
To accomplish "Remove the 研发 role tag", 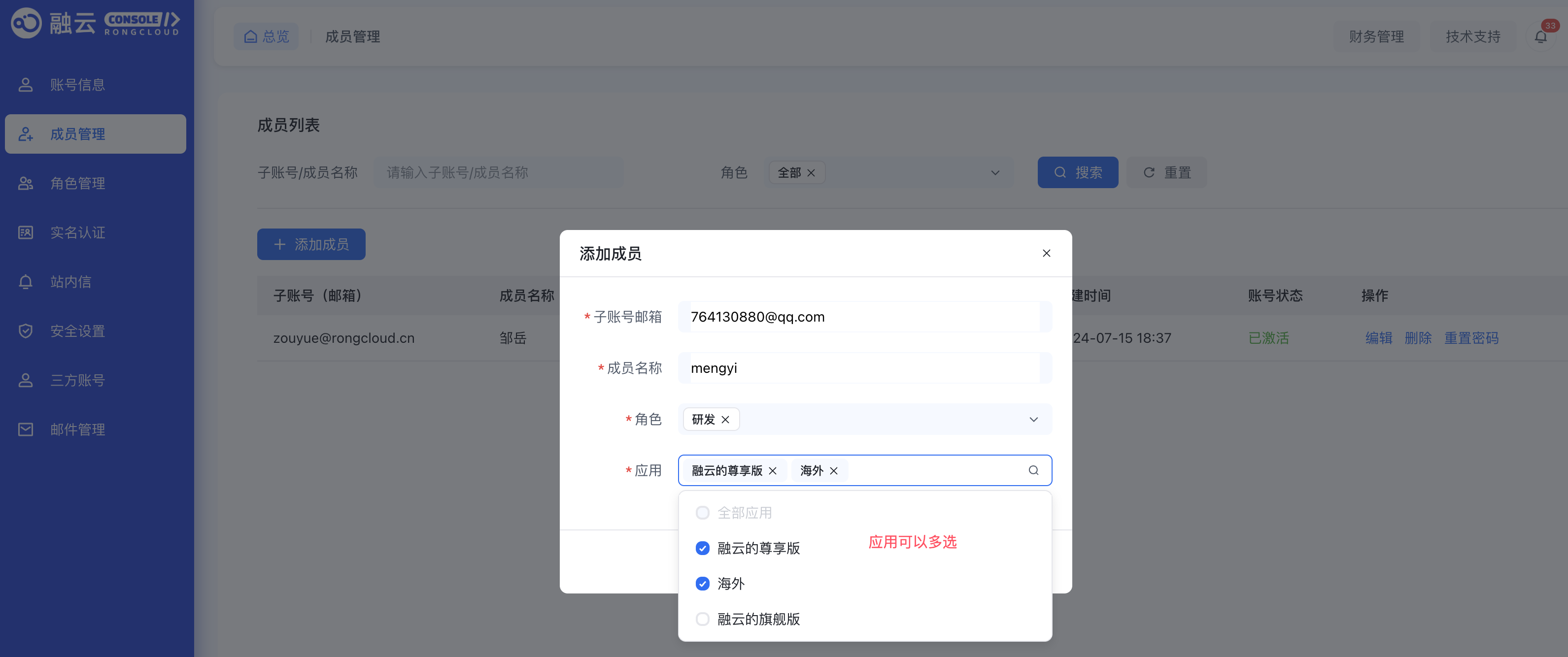I will point(725,420).
